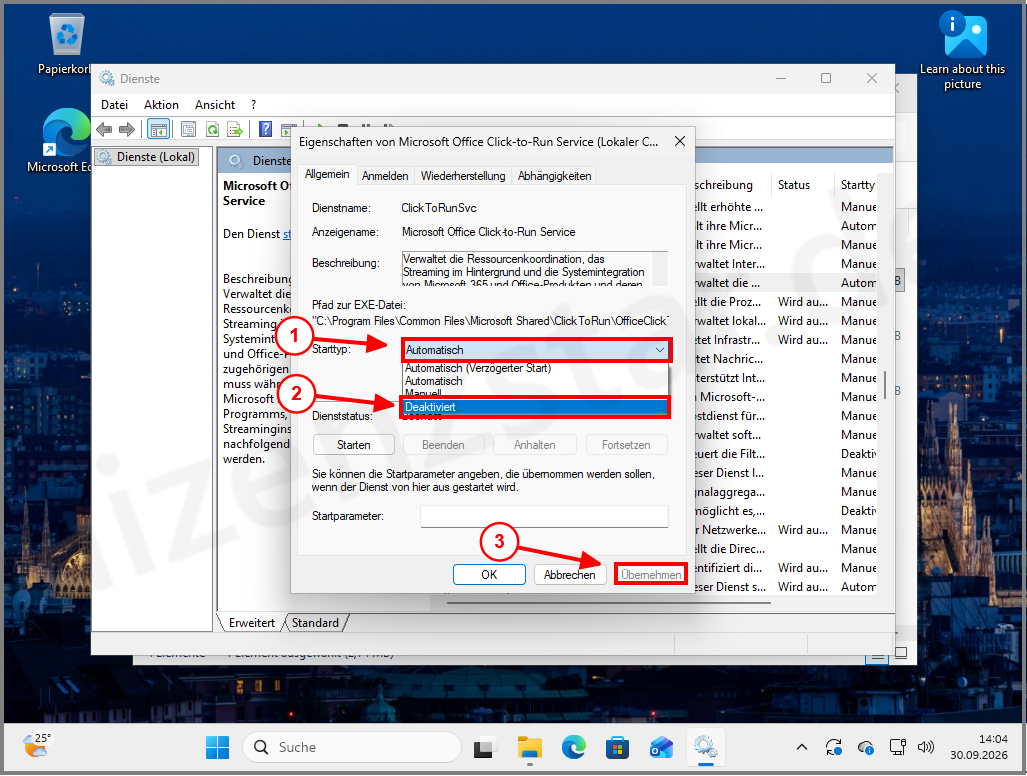Click the Back arrow in Dienste toolbar
The height and width of the screenshot is (776, 1027).
click(104, 130)
